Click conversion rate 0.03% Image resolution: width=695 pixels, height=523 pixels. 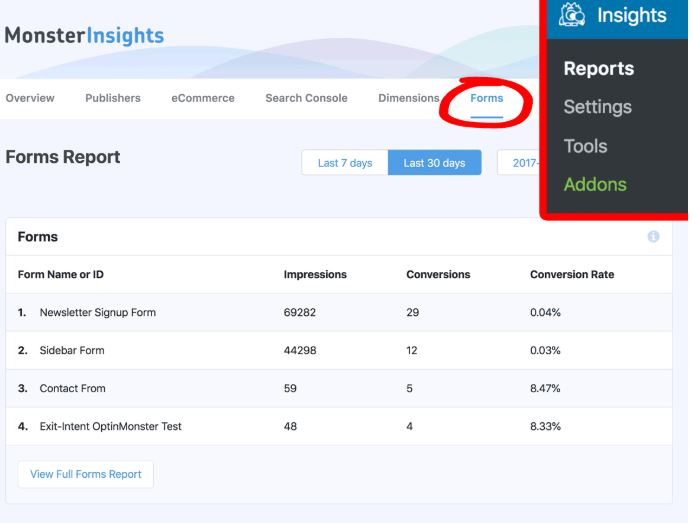(x=545, y=351)
